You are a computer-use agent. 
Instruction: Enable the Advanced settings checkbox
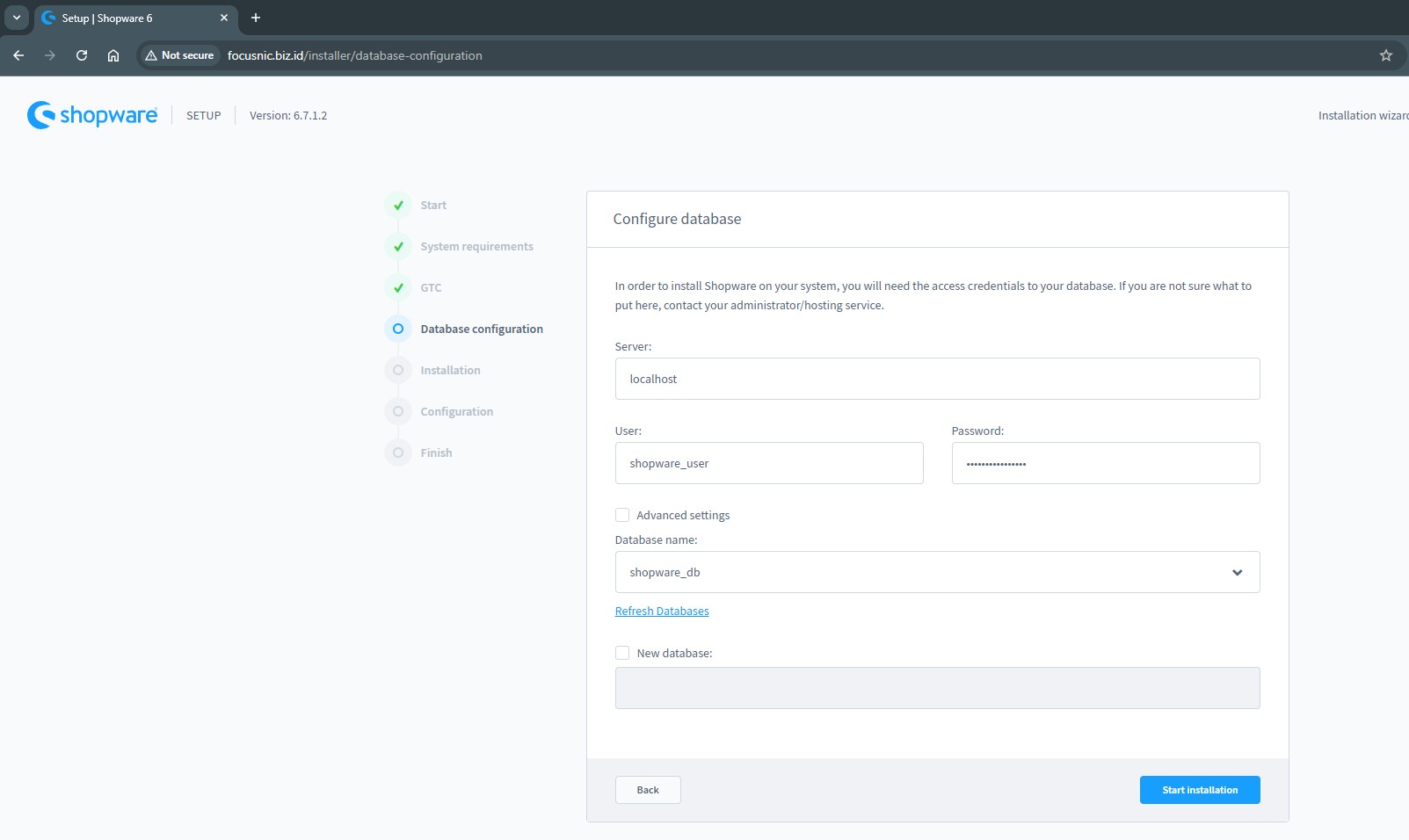(x=622, y=515)
